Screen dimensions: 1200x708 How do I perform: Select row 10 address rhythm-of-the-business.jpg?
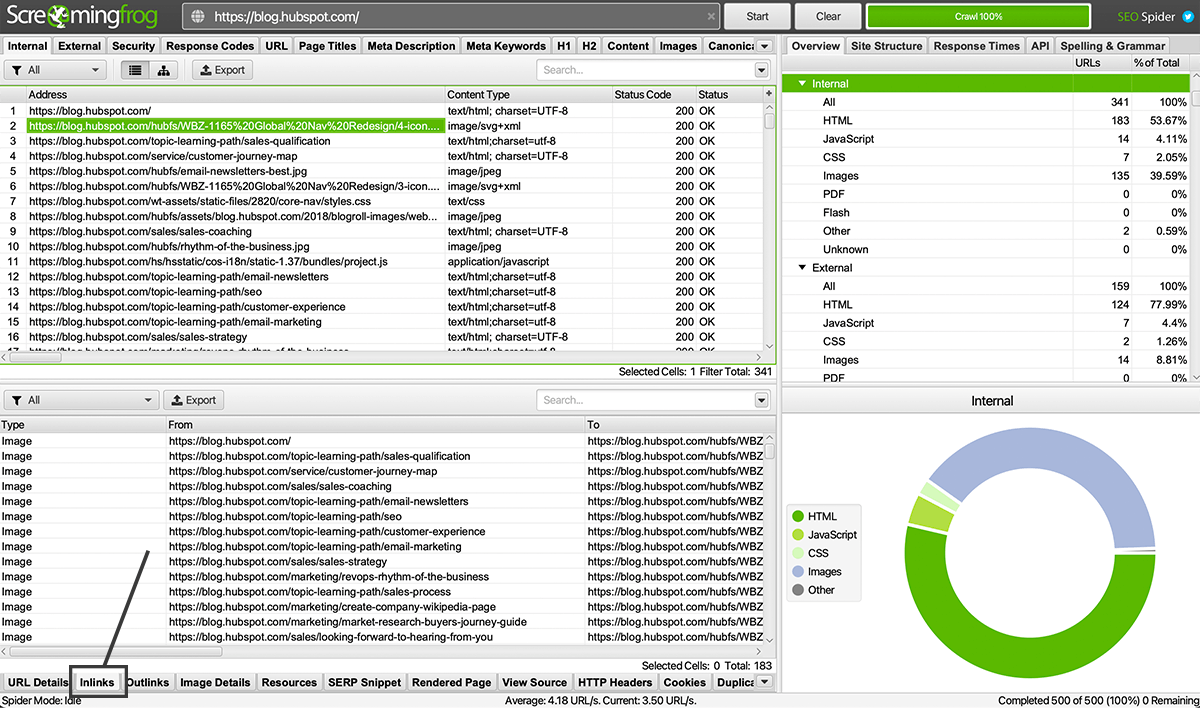(x=168, y=246)
